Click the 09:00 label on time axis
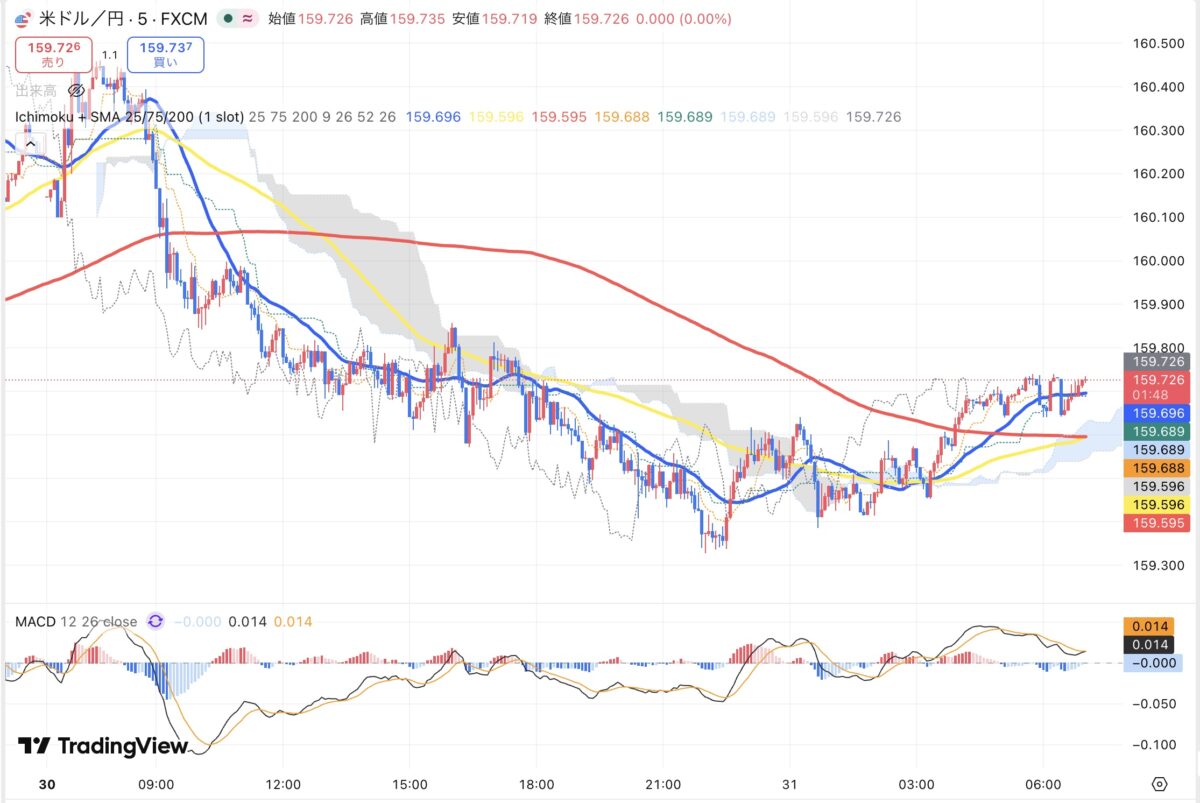The width and height of the screenshot is (1200, 803). point(157,783)
